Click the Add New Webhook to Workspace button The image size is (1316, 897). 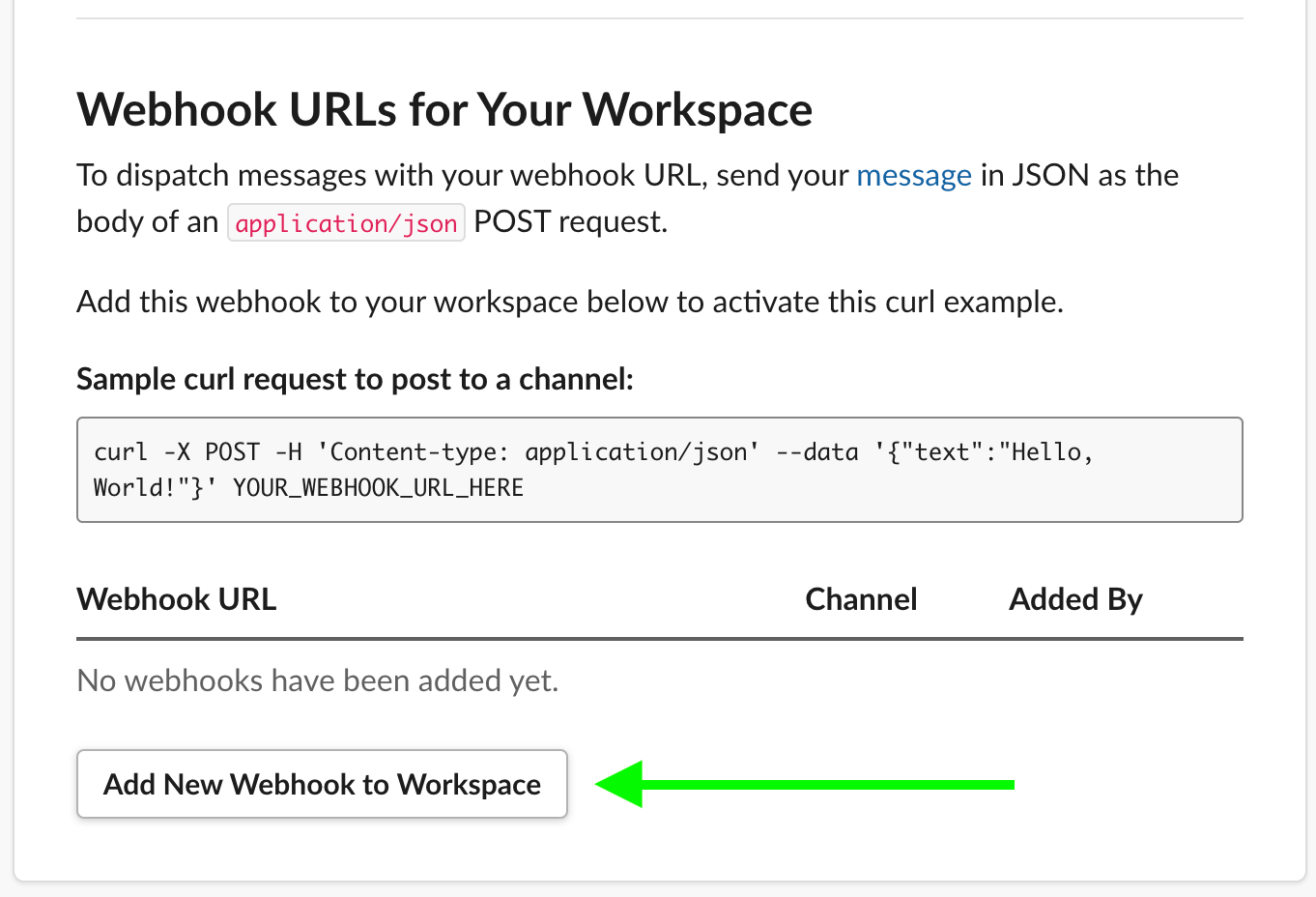[x=322, y=784]
